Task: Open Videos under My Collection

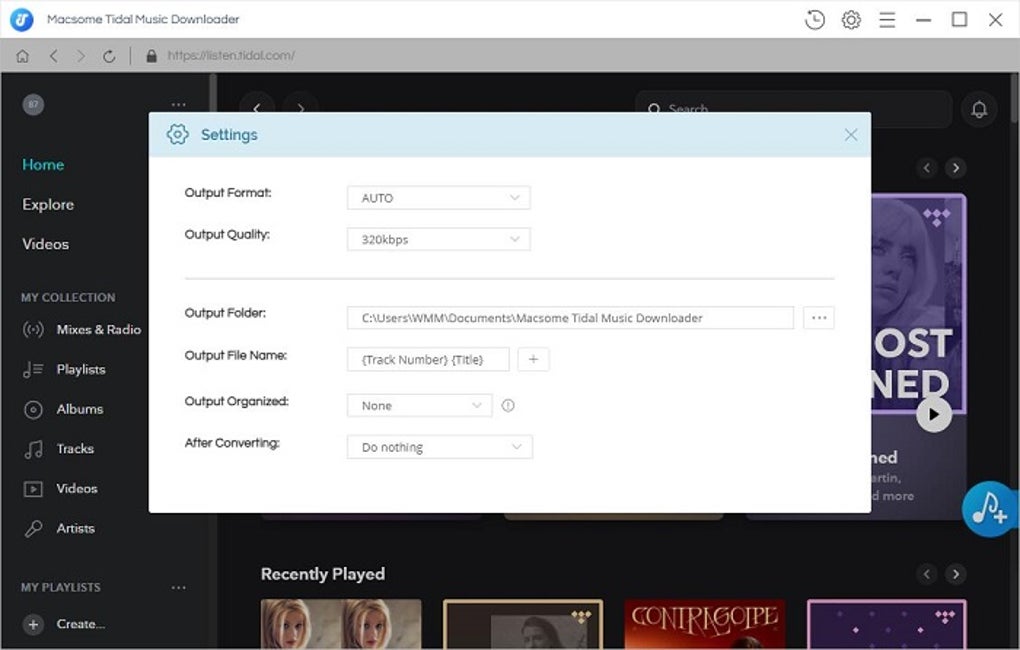Action: coord(60,489)
